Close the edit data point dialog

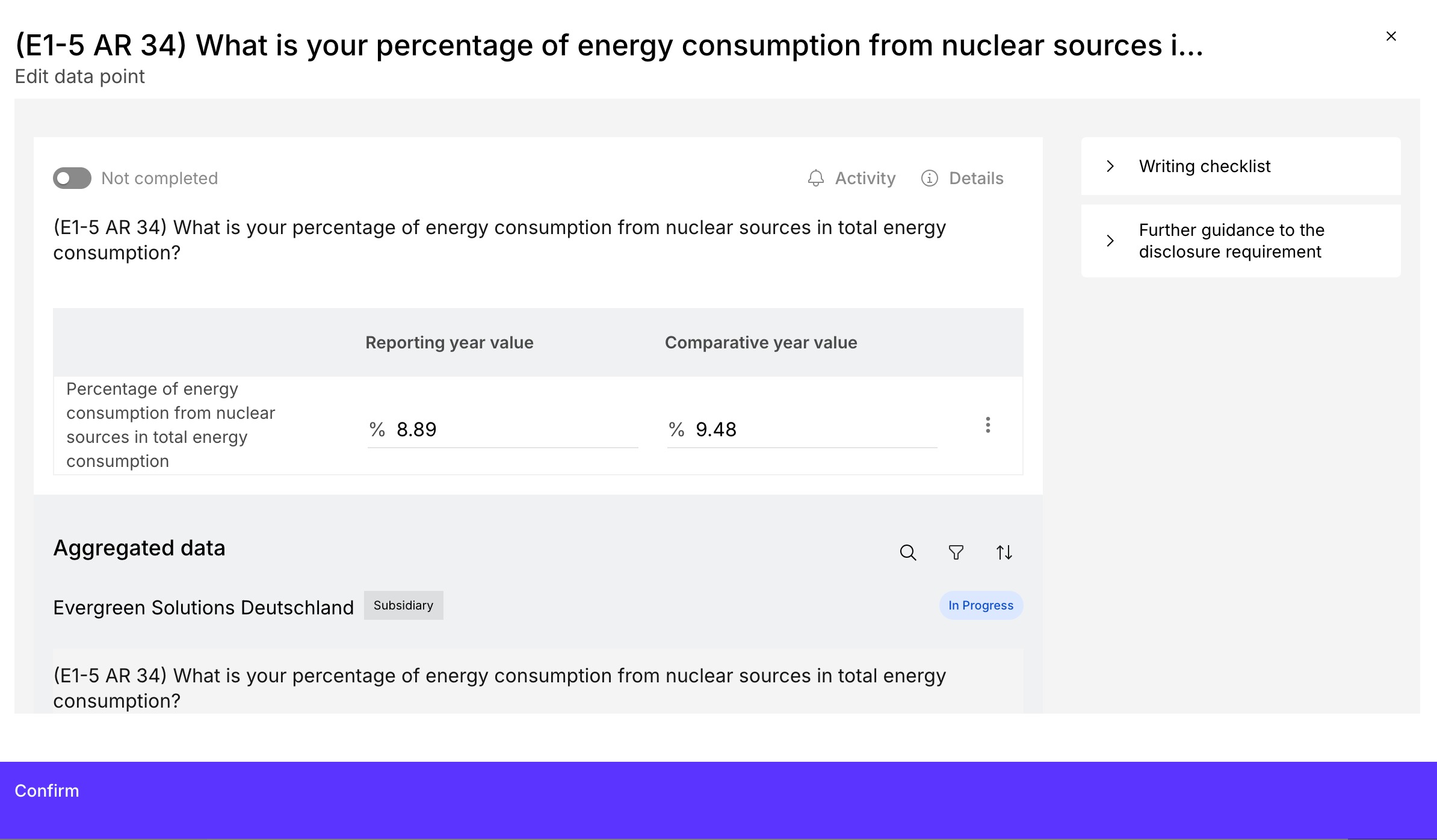(x=1391, y=37)
